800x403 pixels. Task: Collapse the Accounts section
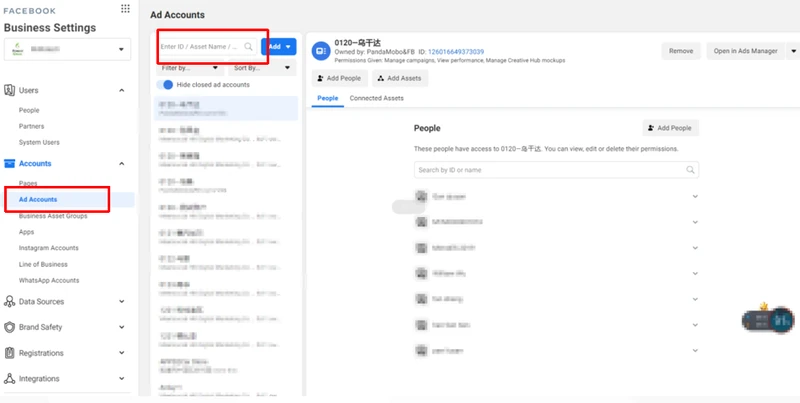tap(121, 164)
